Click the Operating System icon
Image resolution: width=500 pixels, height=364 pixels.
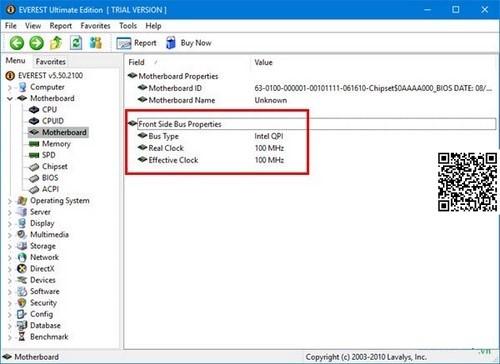(22, 201)
